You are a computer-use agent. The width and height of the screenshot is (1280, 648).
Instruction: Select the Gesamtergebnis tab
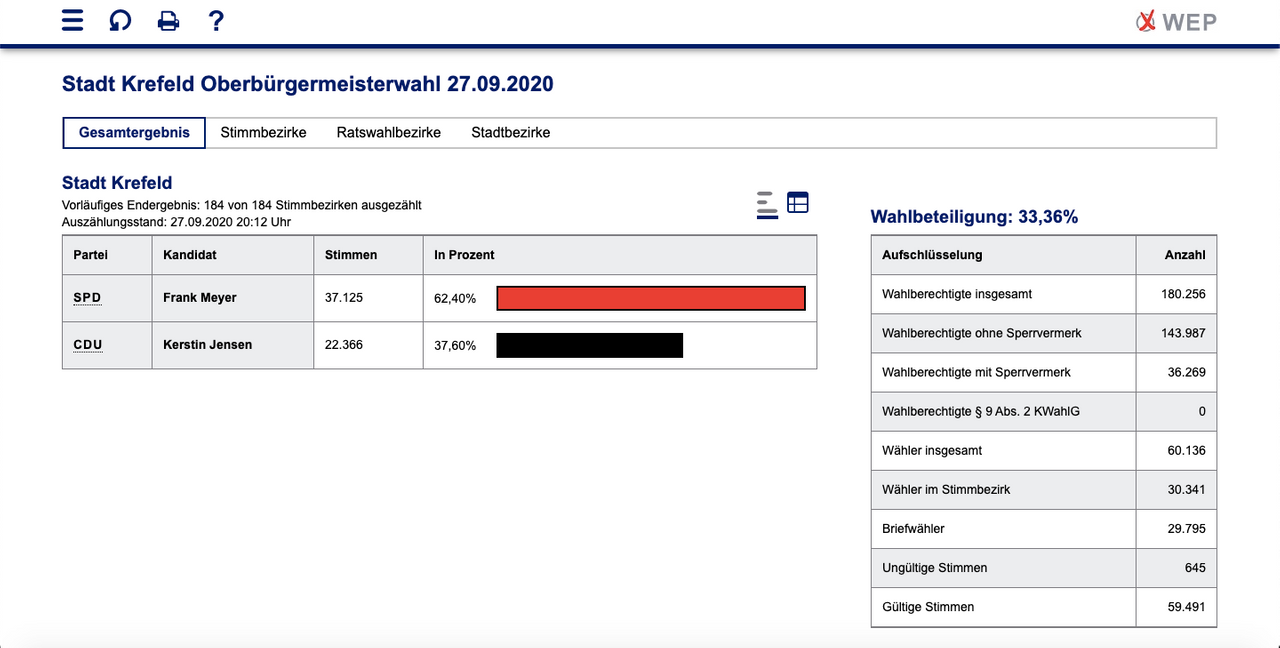(x=134, y=133)
